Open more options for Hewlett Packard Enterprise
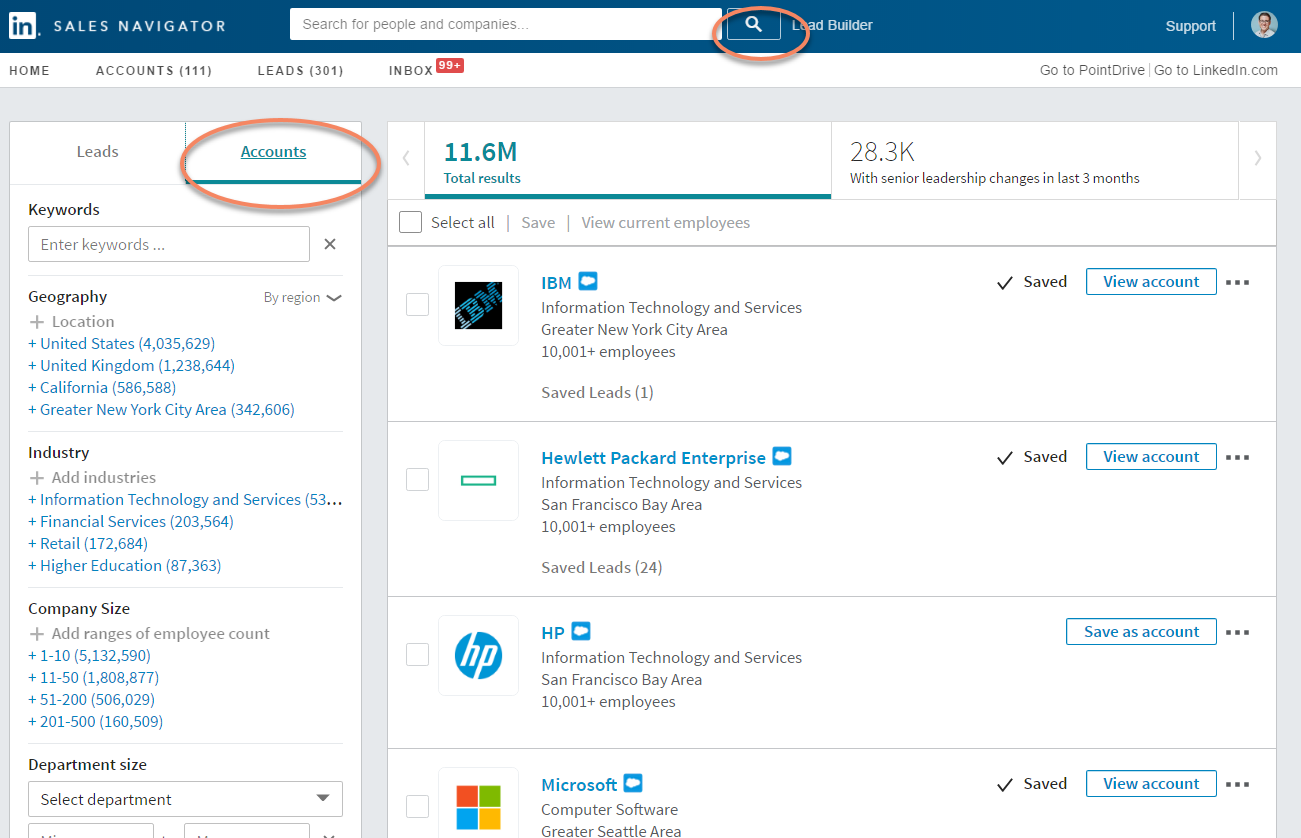 pyautogui.click(x=1237, y=457)
